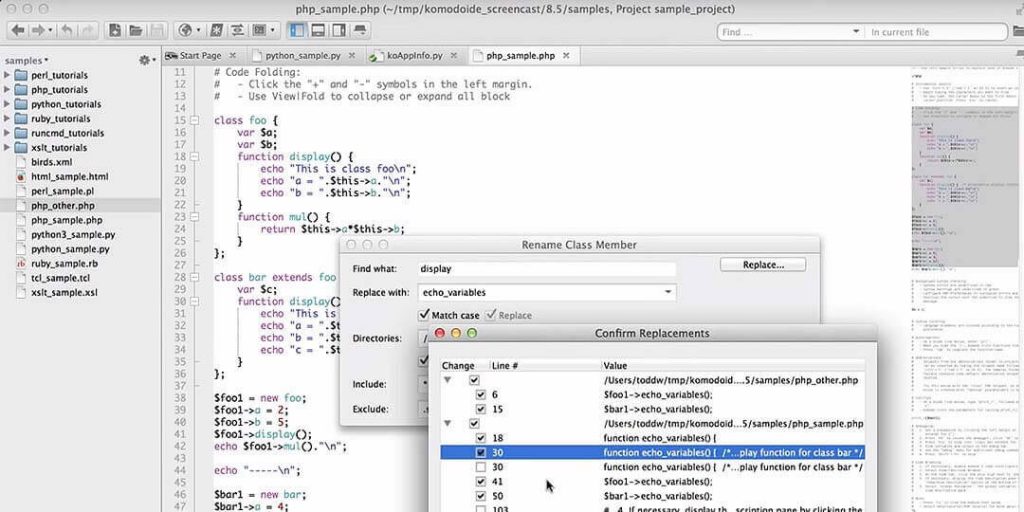The width and height of the screenshot is (1024, 512).
Task: Click the redo toolbar icon
Action: 88,30
